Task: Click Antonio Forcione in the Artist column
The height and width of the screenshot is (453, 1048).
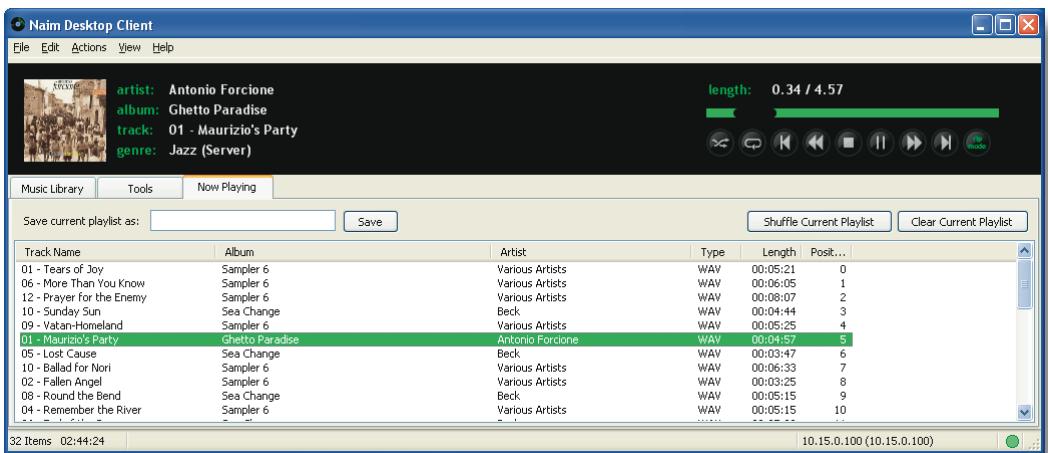Action: tap(537, 339)
